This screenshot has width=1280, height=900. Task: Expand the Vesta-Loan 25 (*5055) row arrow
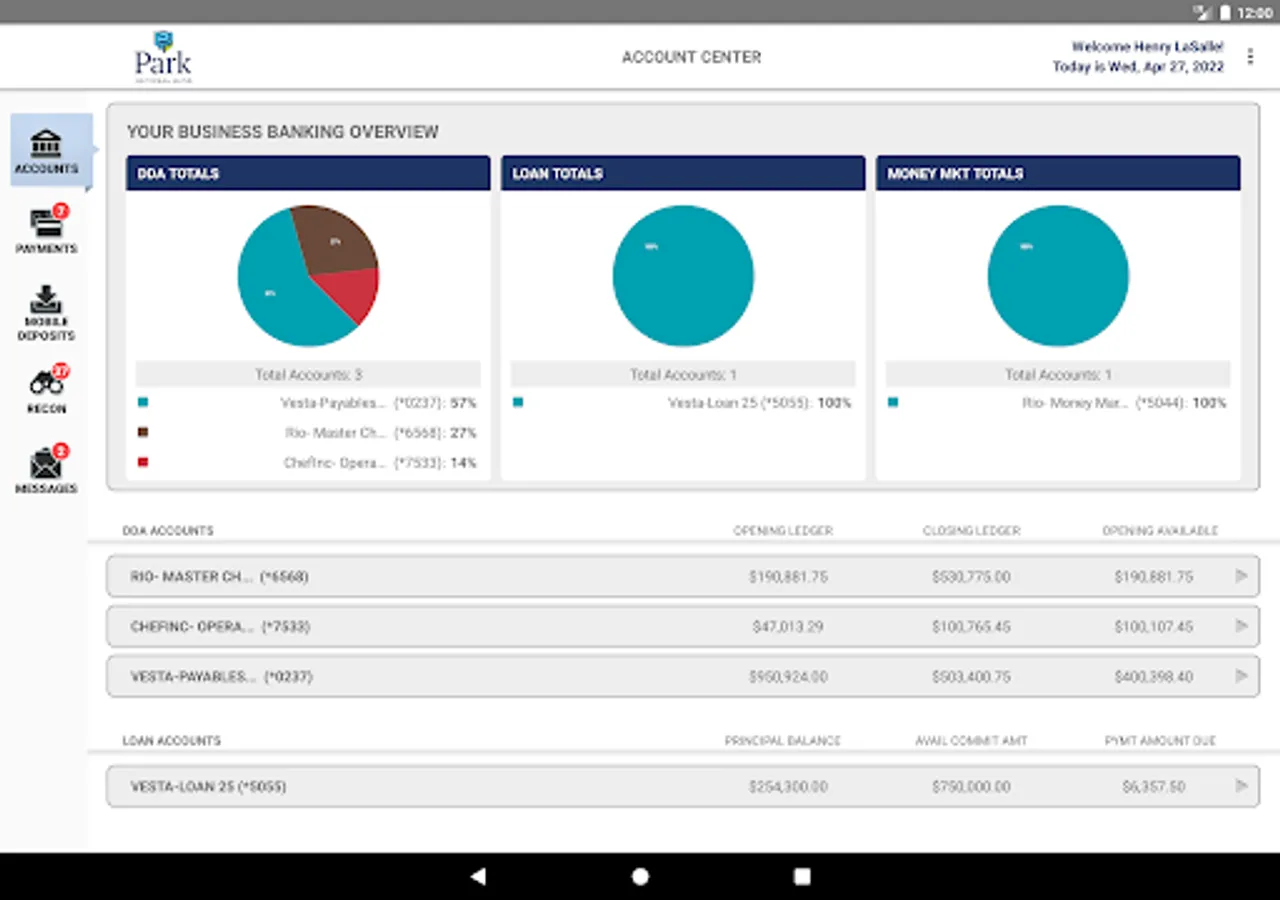1241,786
